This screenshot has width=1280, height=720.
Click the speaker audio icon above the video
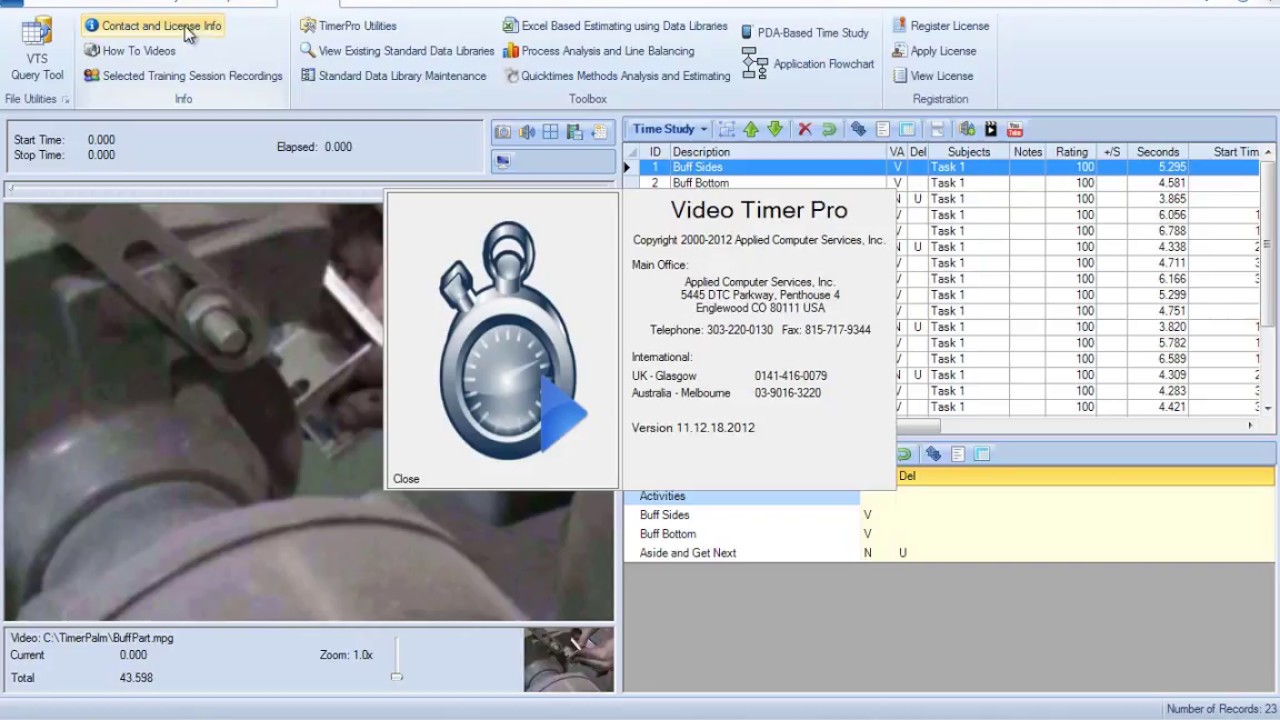527,132
